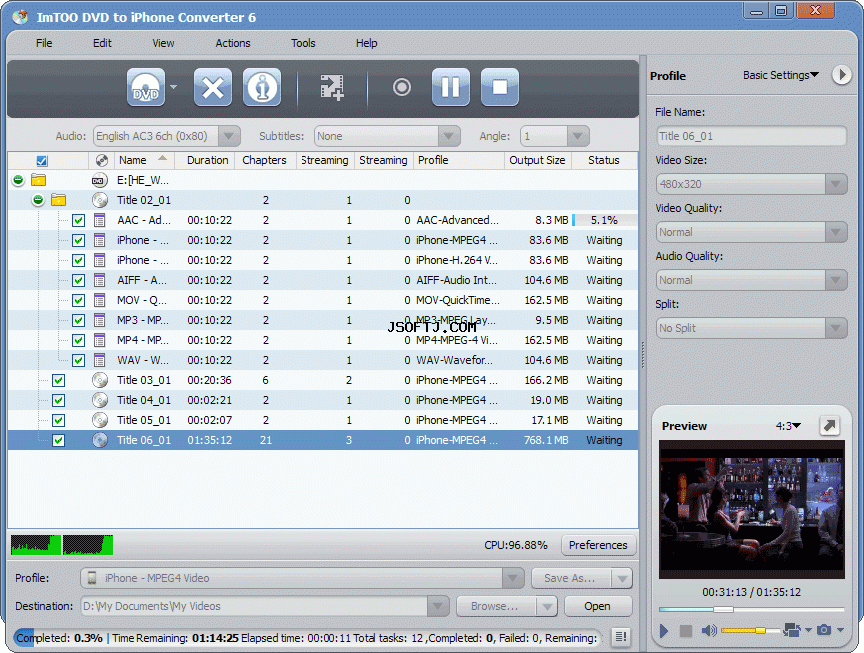Screen dimensions: 864x653
Task: Sort by the Duration column header
Action: [x=207, y=160]
